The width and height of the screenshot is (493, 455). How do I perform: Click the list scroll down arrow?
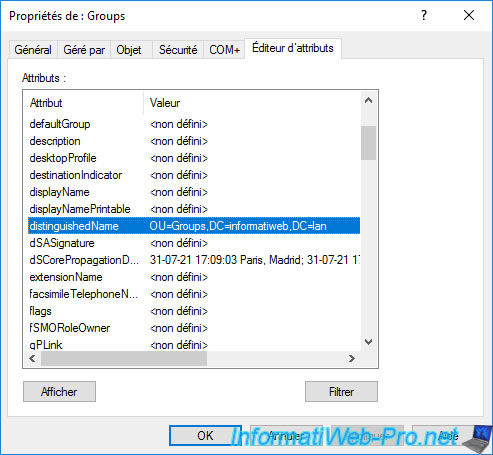[368, 342]
